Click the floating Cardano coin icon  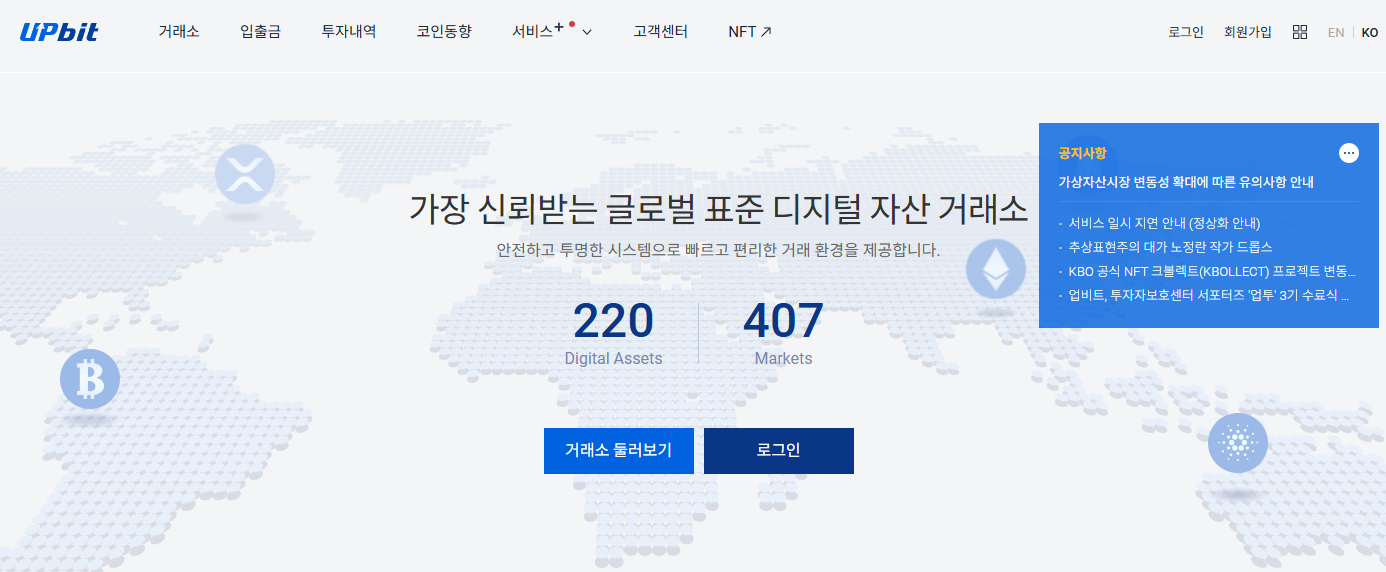pos(1238,442)
